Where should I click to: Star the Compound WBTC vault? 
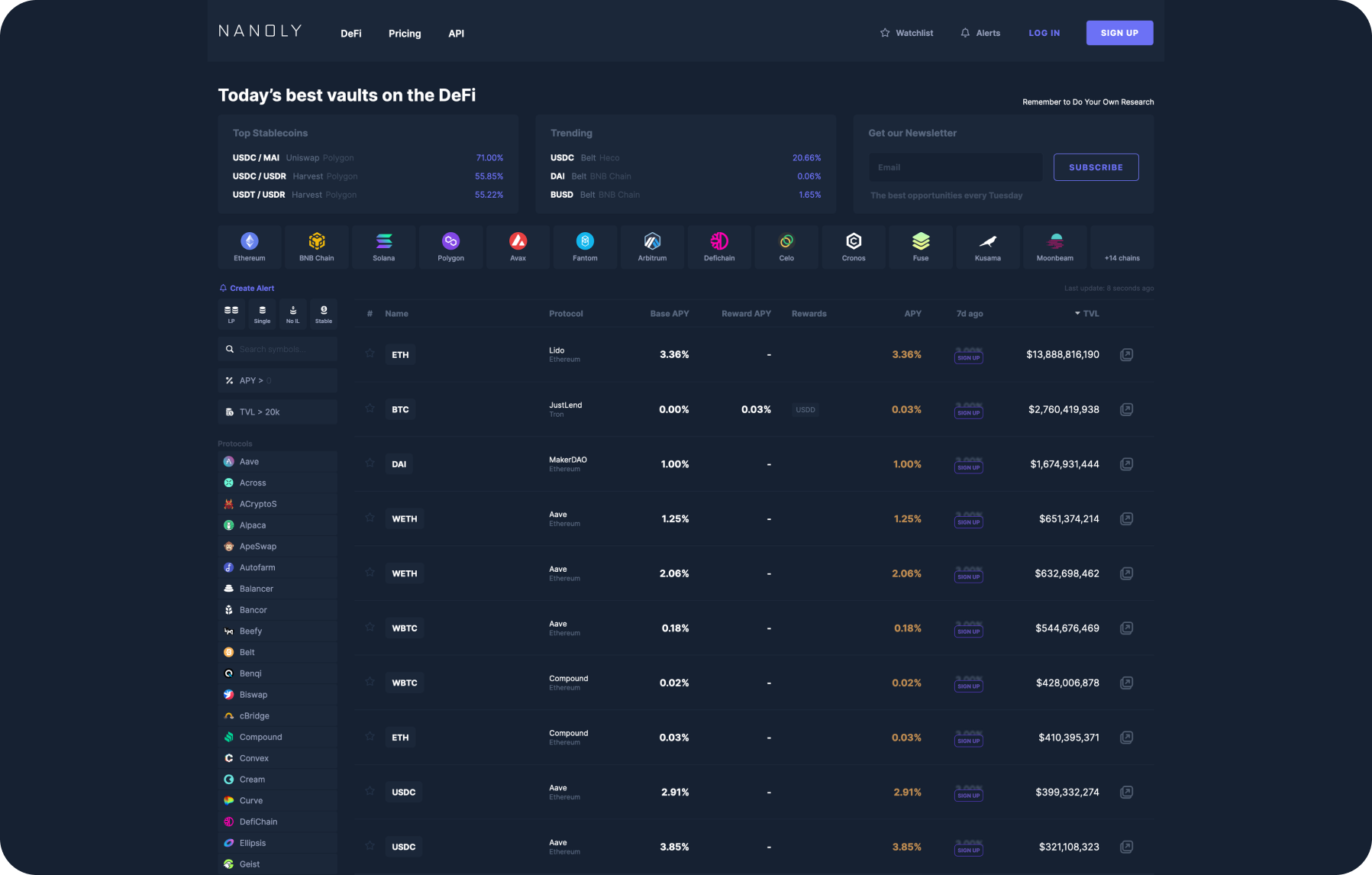coord(370,682)
